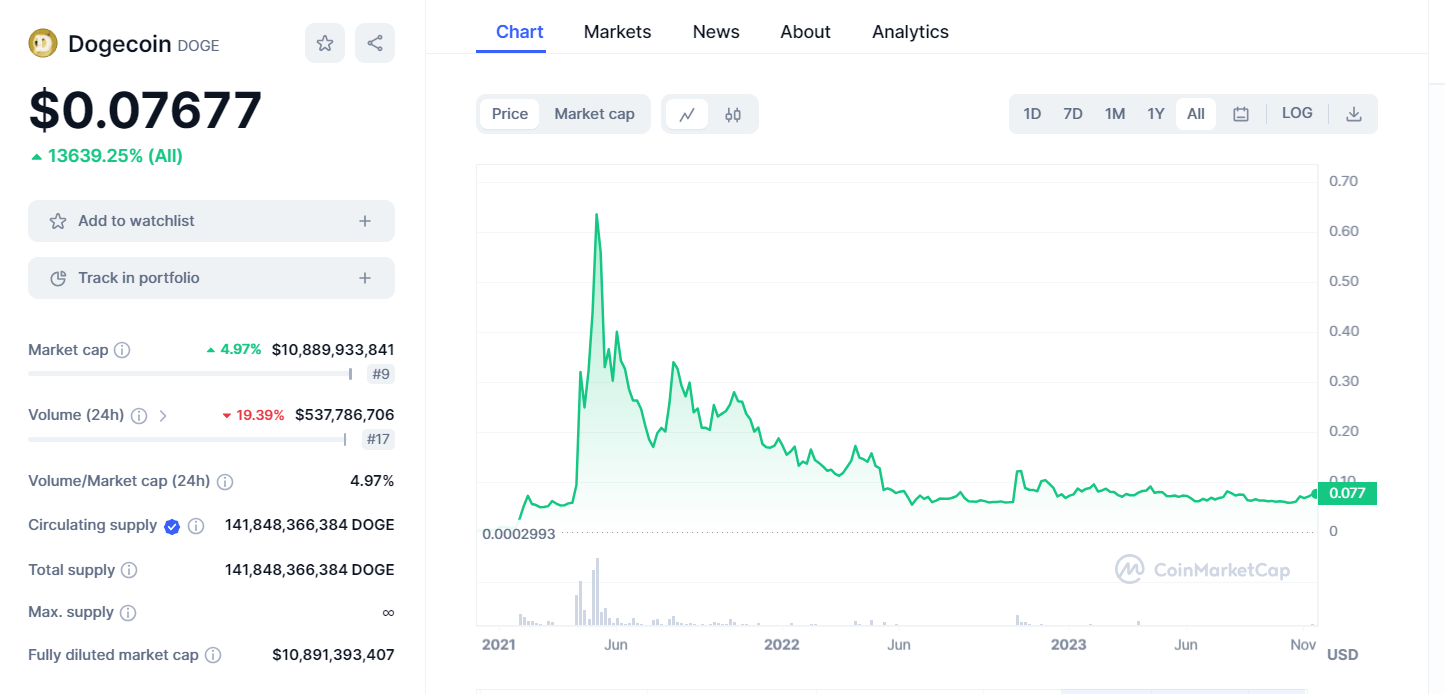Switch to the Analytics tab
The image size is (1445, 694).
tap(910, 32)
